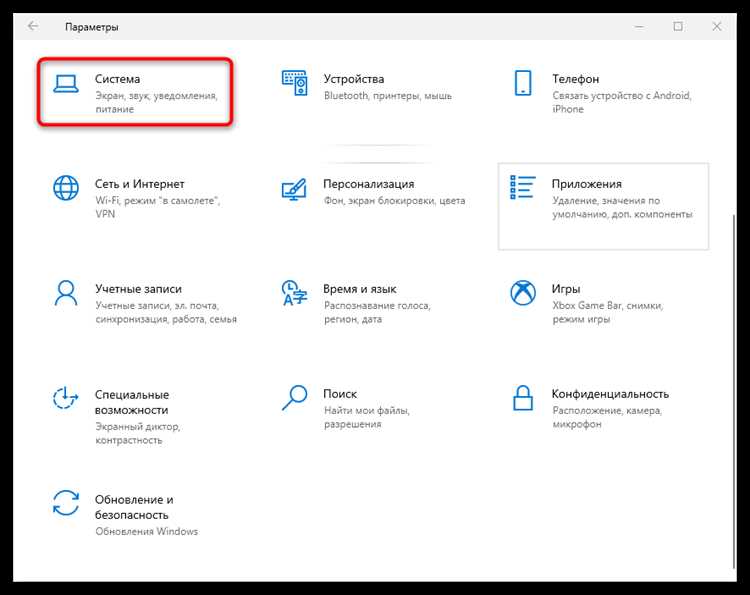Image resolution: width=750 pixels, height=595 pixels.
Task: Click the "Wi-Fi, режим в самолете, VPN" text
Action: pyautogui.click(x=157, y=207)
